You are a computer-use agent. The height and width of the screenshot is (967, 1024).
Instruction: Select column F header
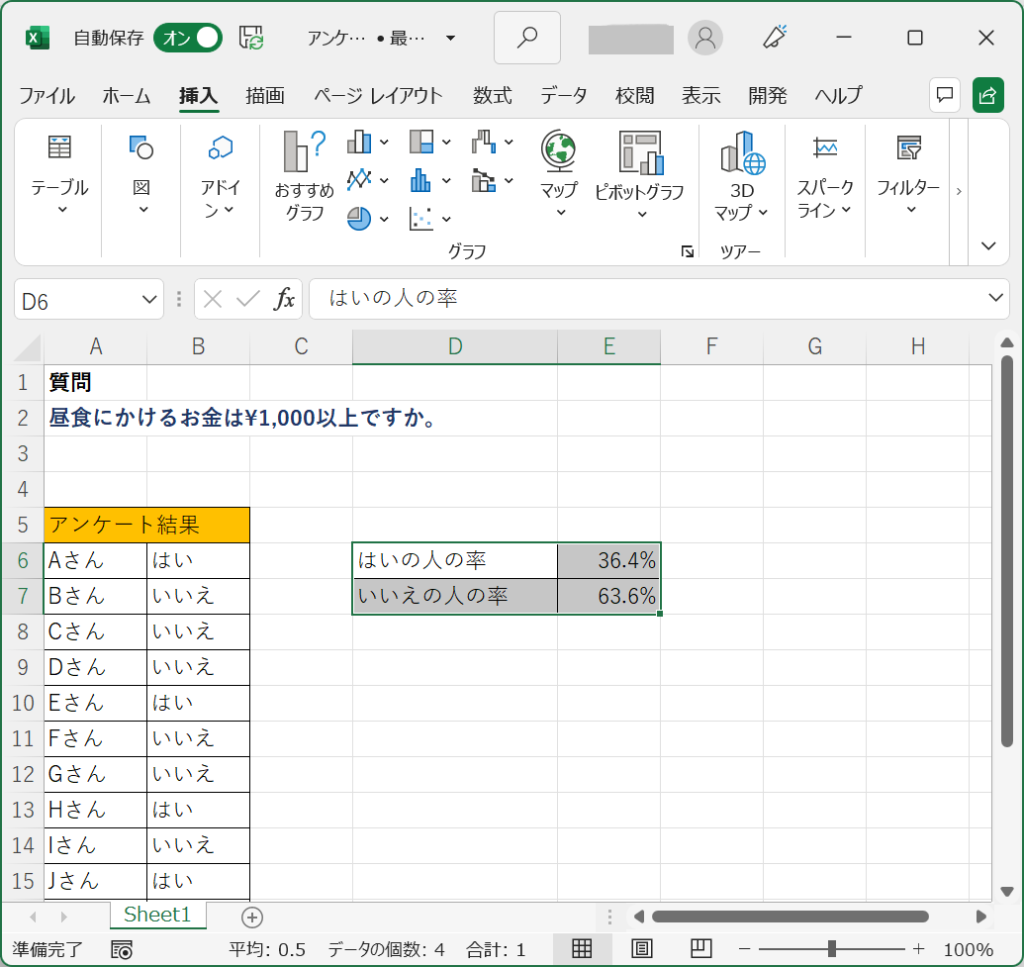[712, 347]
